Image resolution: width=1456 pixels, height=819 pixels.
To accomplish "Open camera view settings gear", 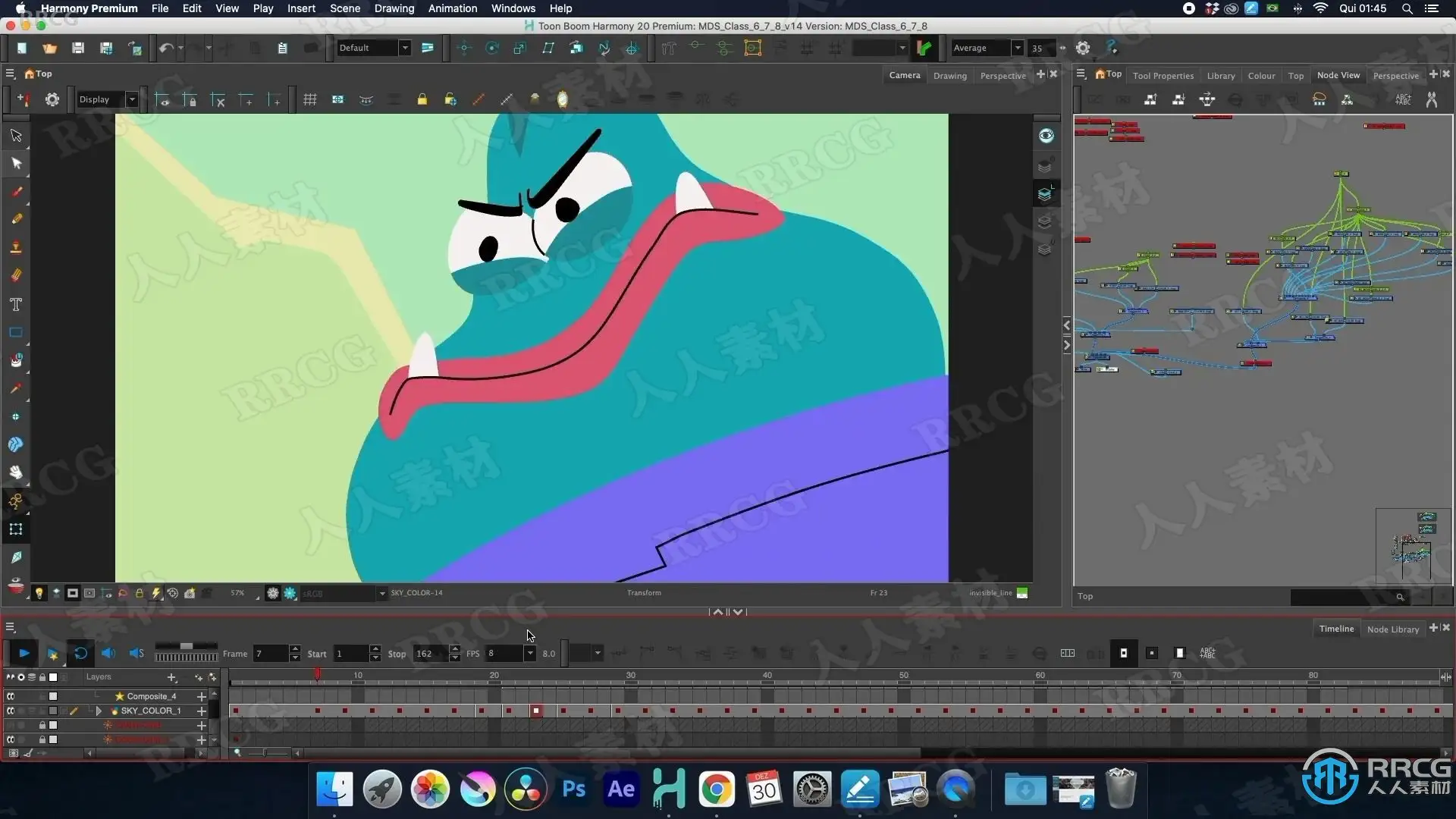I will click(52, 99).
